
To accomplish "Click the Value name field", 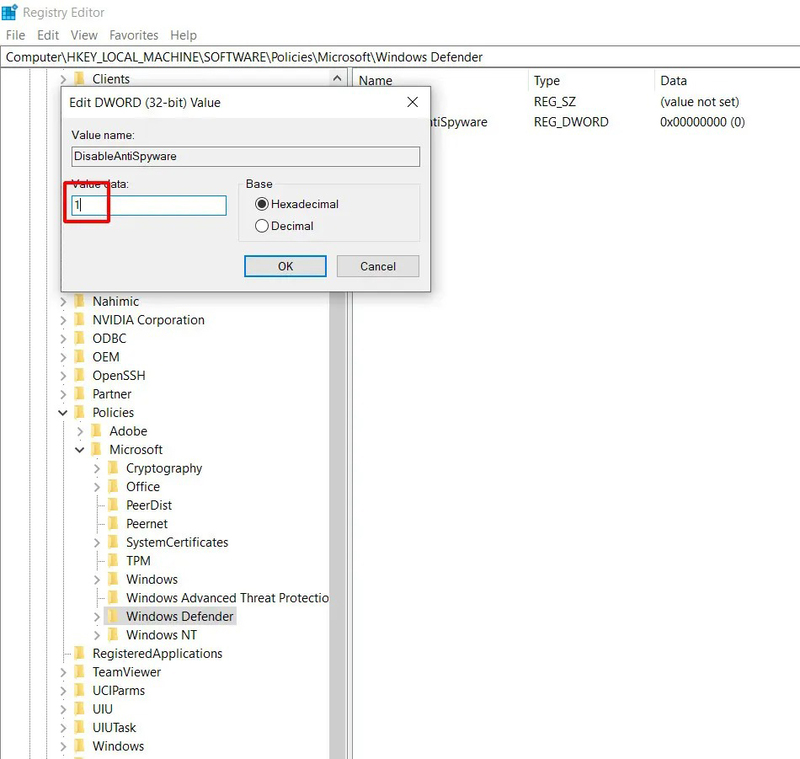I will (x=245, y=157).
